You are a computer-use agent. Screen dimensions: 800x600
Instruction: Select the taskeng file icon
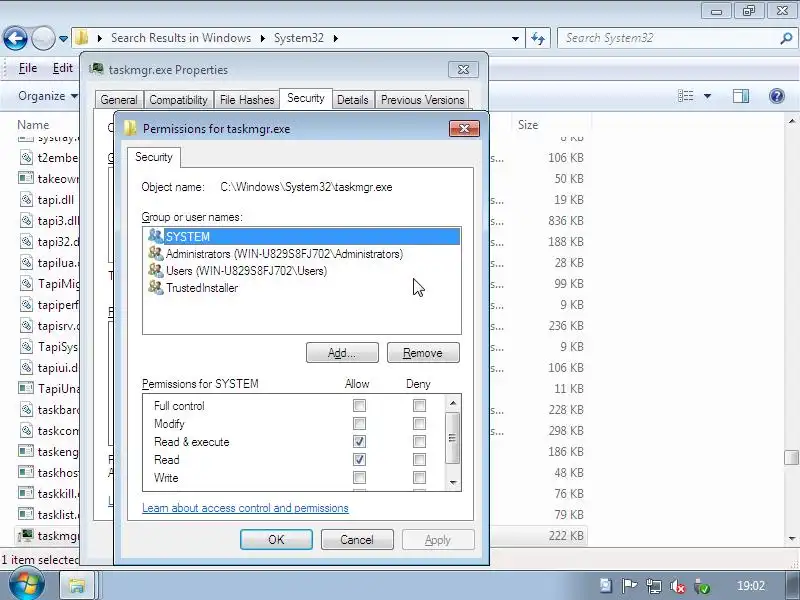pos(26,452)
